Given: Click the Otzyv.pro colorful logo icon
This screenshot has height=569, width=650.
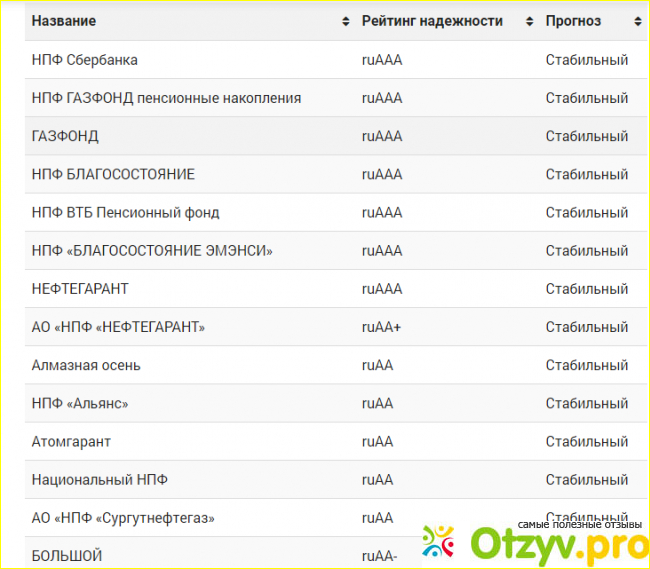Looking at the screenshot, I should (438, 541).
